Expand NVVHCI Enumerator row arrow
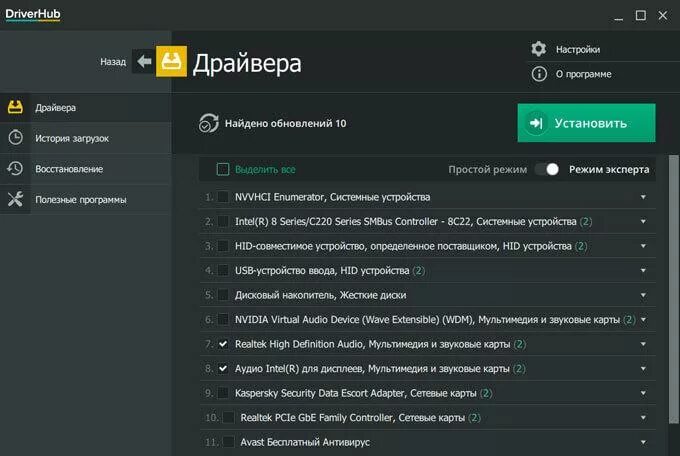680x456 pixels. point(643,197)
